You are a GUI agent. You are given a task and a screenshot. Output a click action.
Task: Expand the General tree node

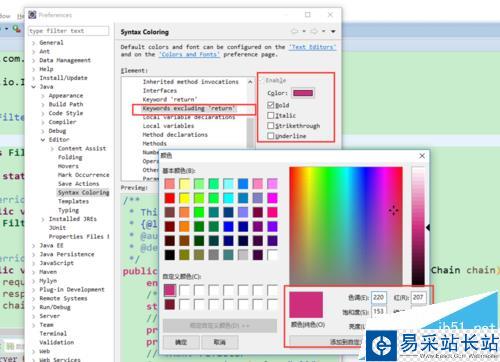(34, 43)
